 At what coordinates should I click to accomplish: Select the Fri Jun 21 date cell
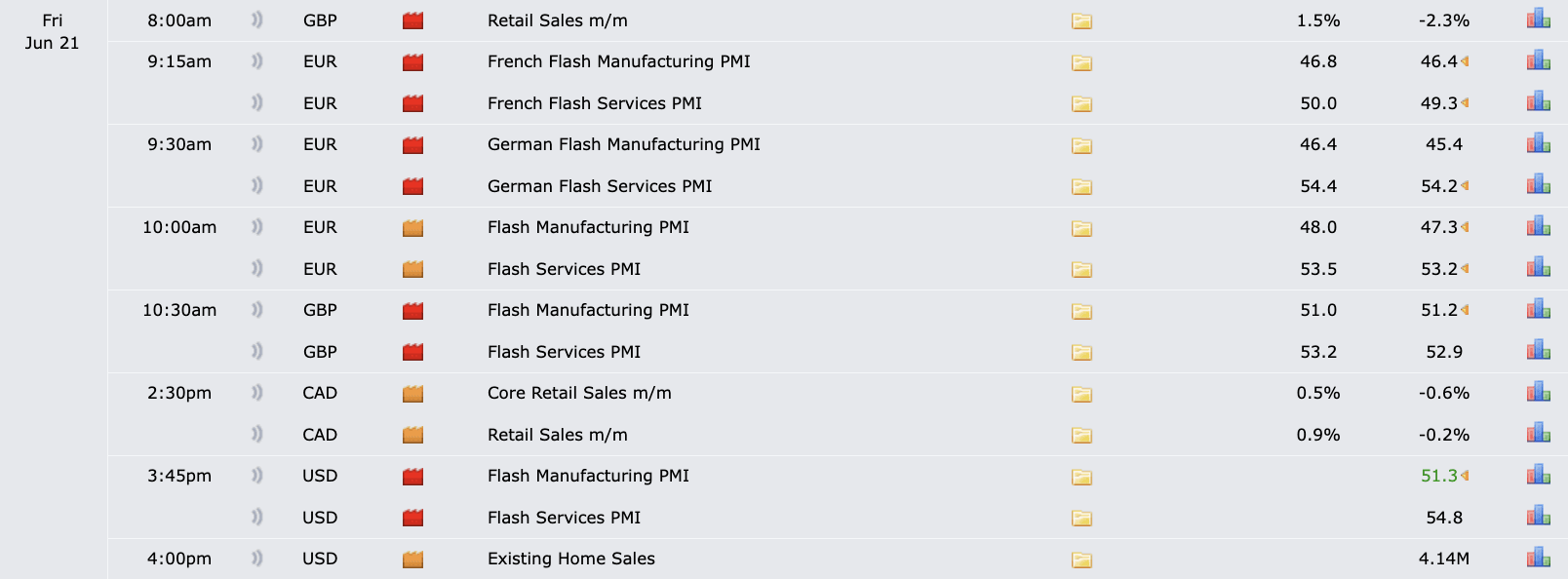coord(53,31)
